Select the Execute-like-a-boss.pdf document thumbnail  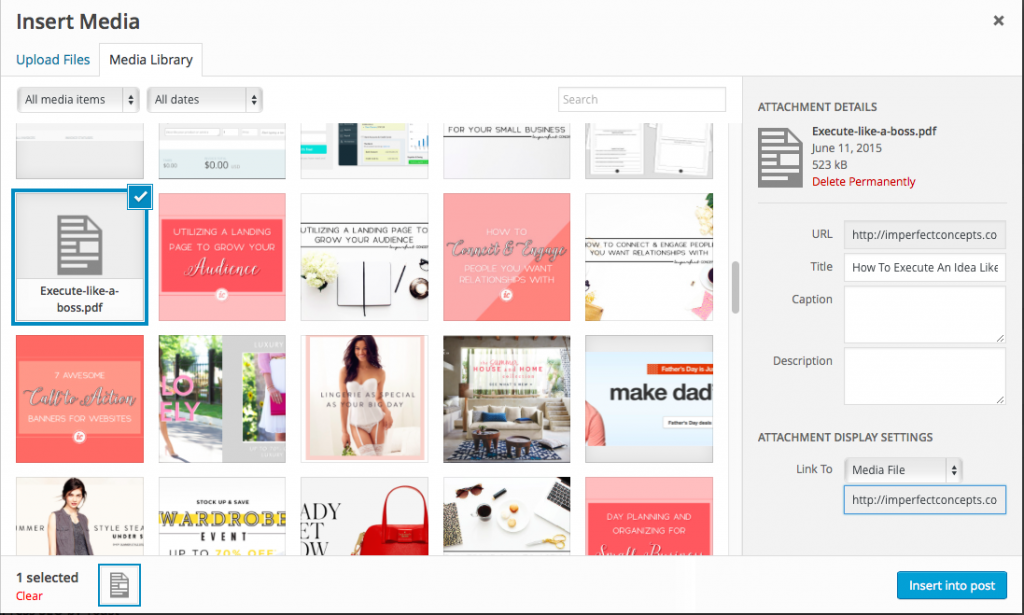[80, 257]
